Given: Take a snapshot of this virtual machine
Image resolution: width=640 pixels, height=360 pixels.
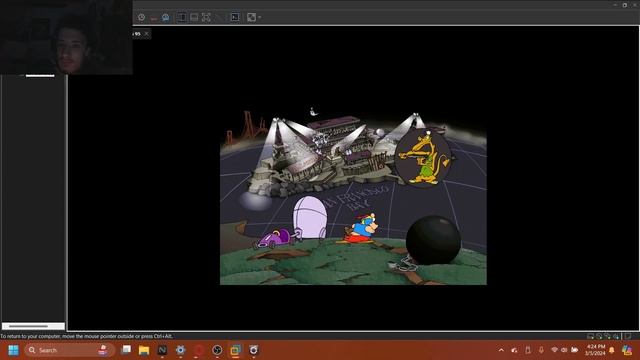Looking at the screenshot, I should (141, 18).
